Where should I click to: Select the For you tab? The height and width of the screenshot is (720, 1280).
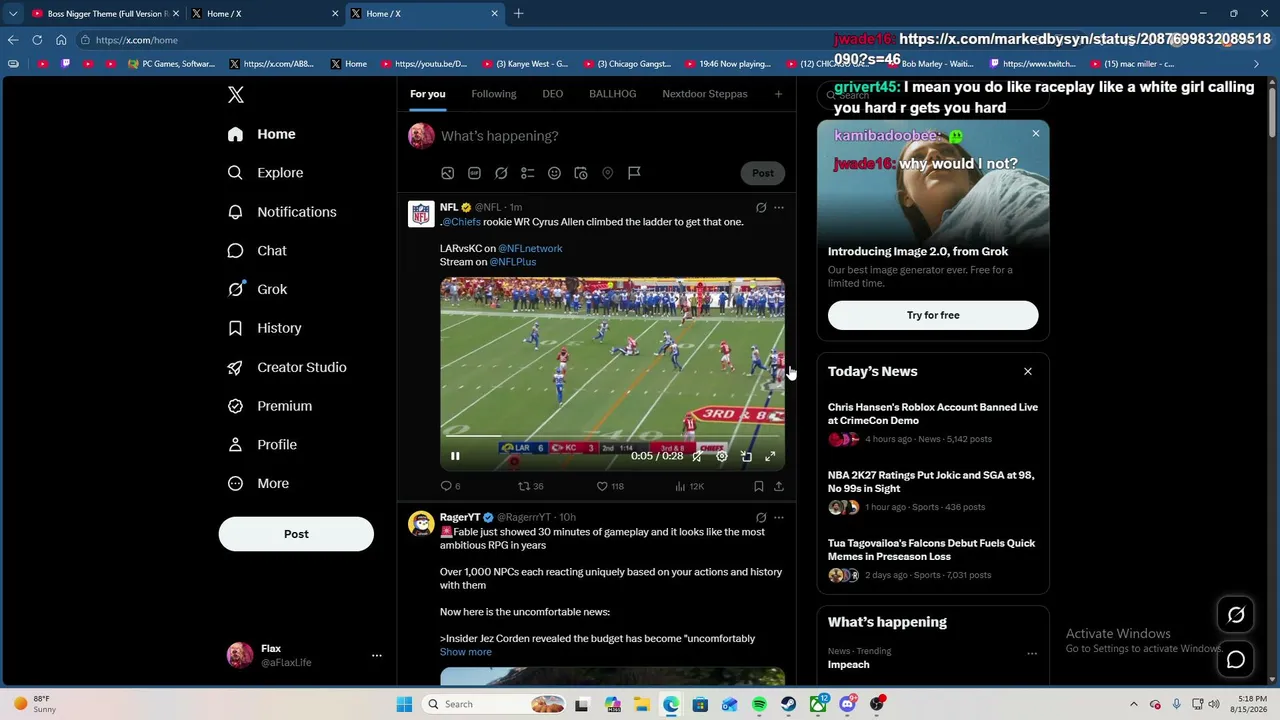[427, 94]
